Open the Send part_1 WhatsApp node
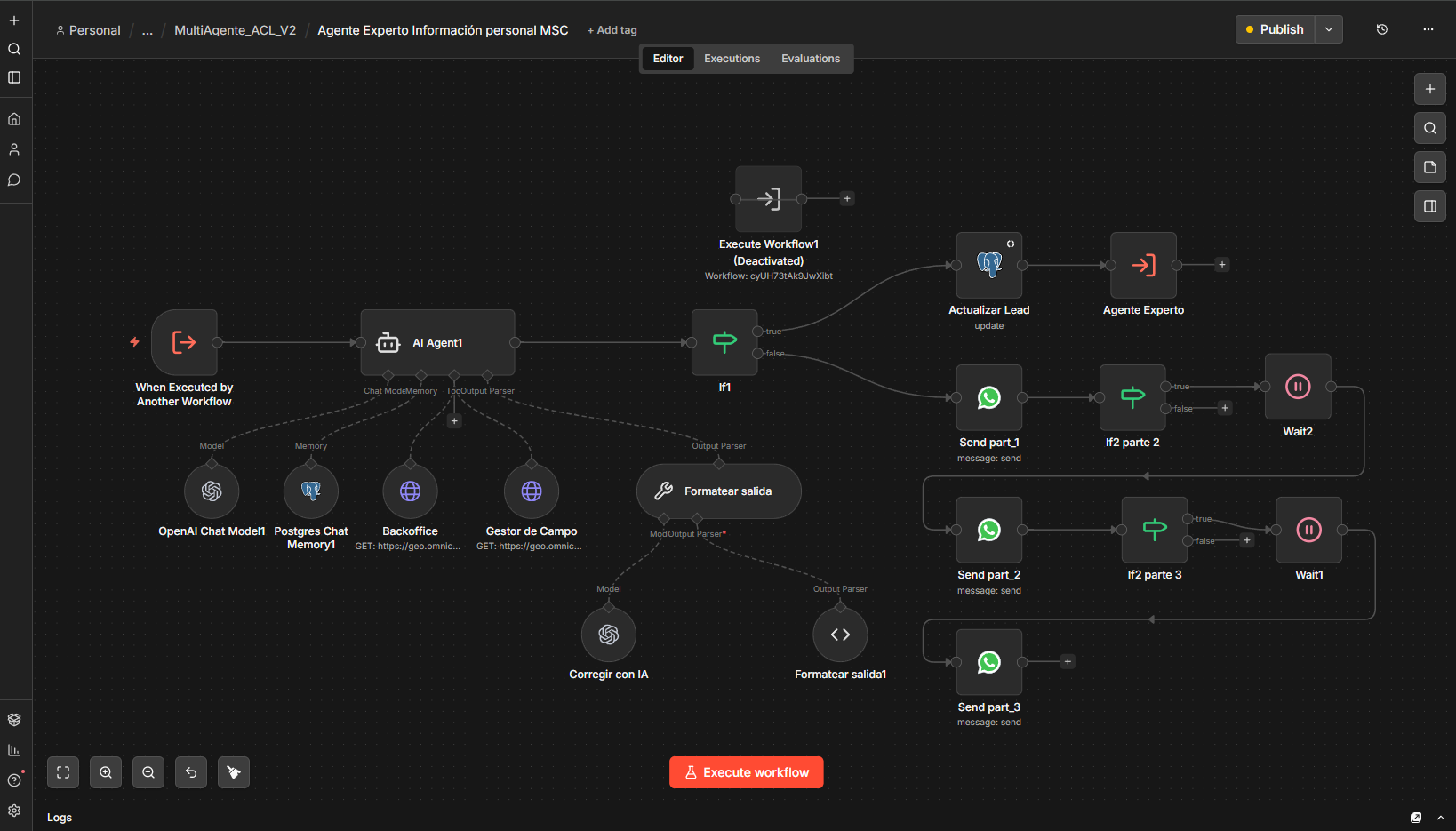 pyautogui.click(x=989, y=397)
